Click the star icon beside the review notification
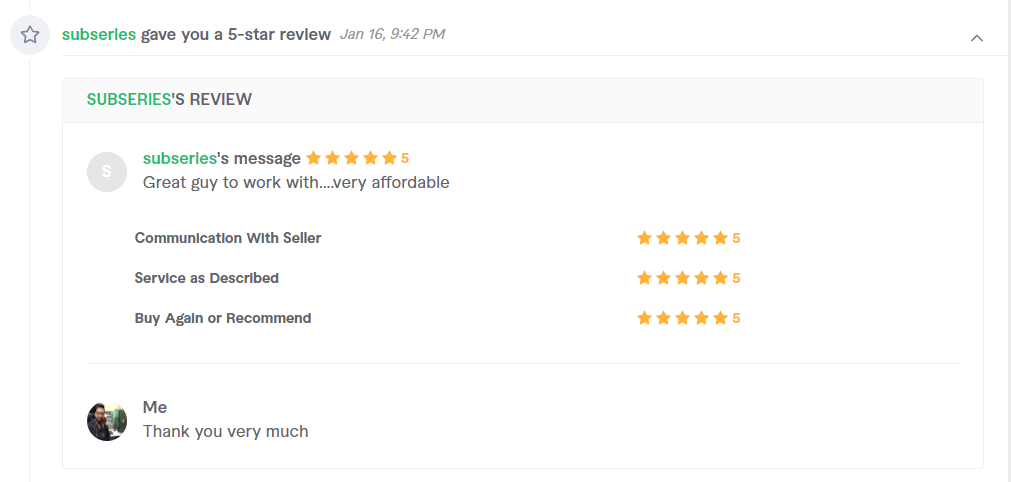The height and width of the screenshot is (482, 1011). (30, 35)
